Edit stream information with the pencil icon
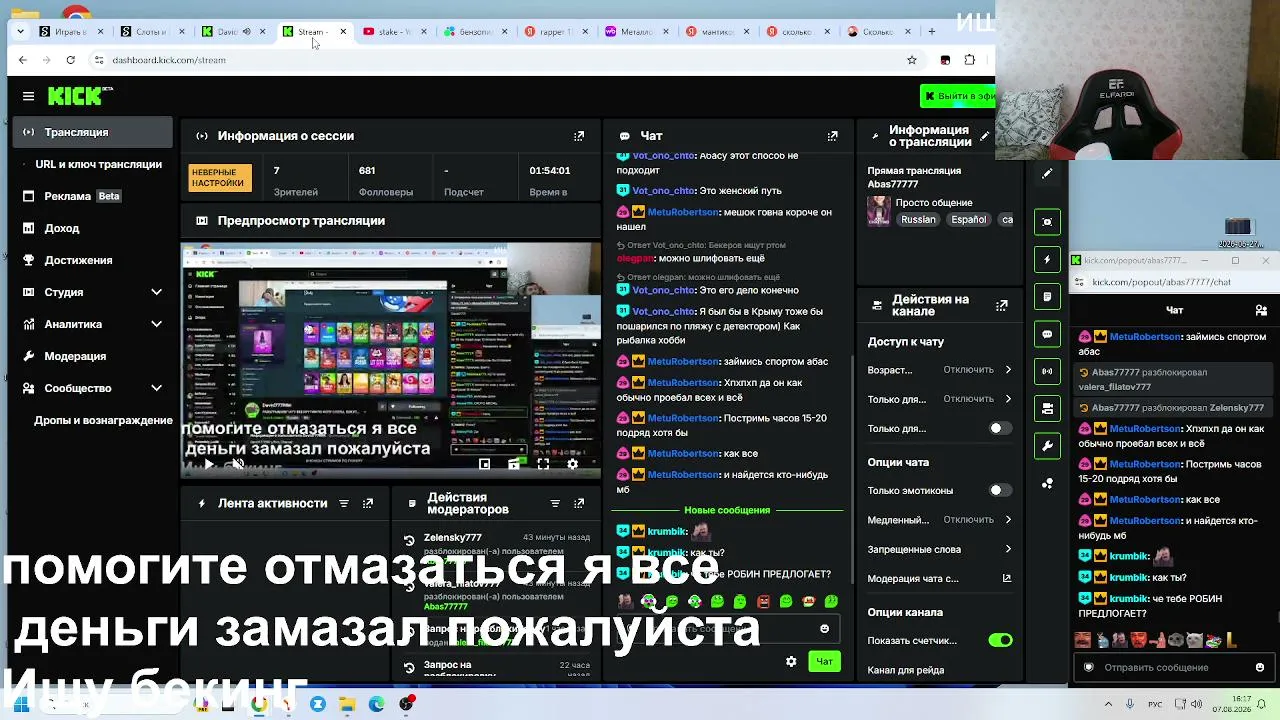1280x720 pixels. [x=984, y=136]
